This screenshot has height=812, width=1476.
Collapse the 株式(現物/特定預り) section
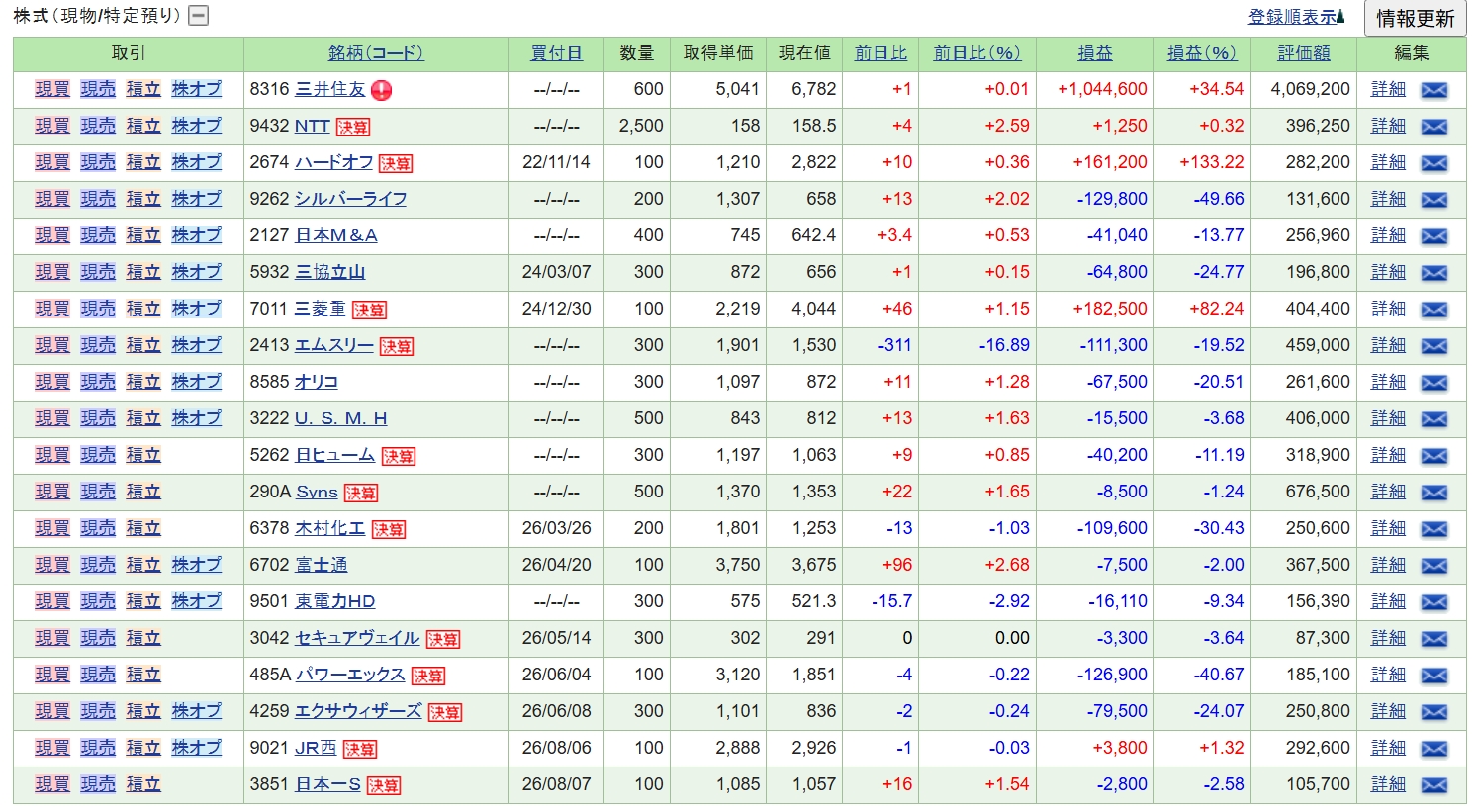coord(199,16)
